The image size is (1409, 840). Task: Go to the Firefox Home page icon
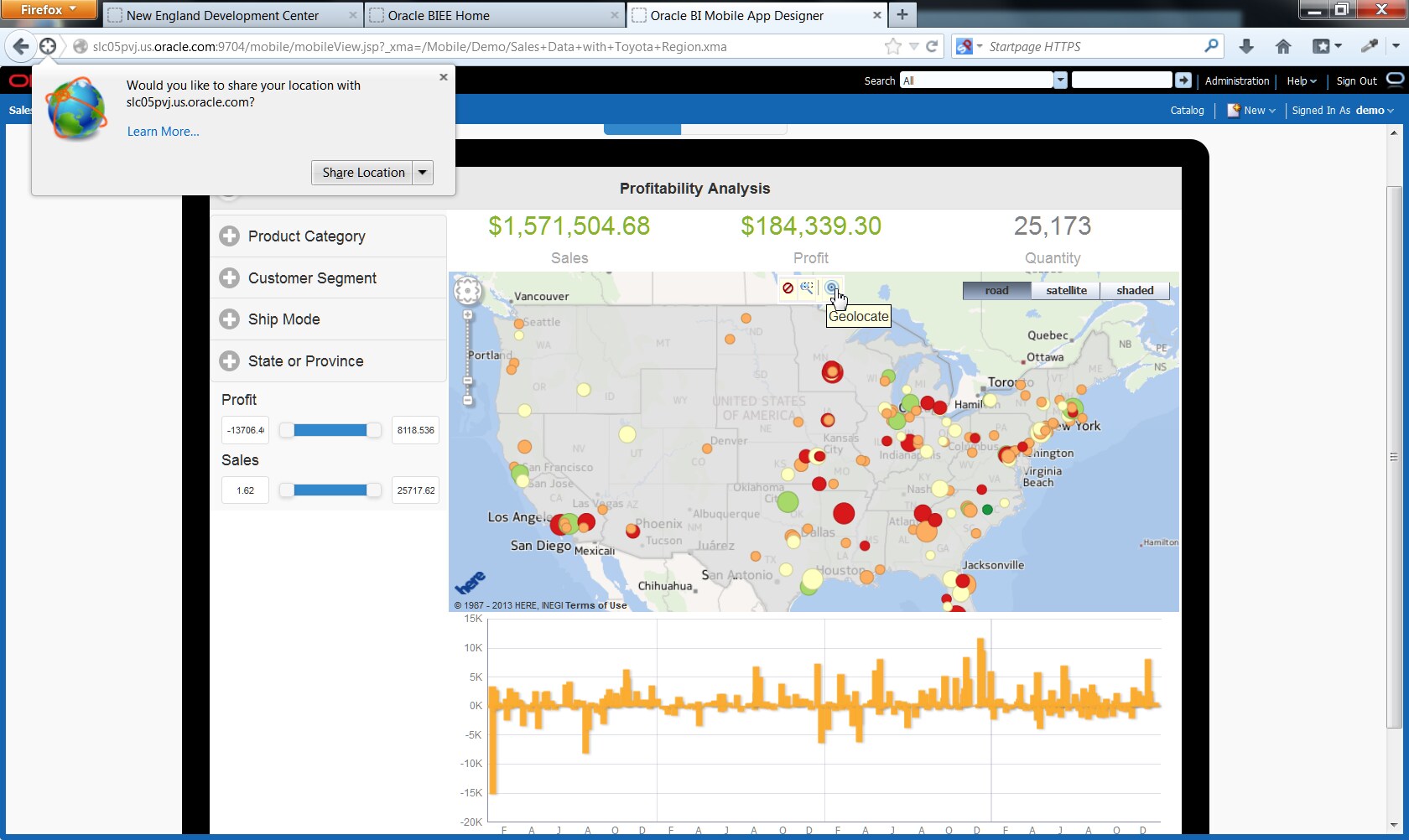[x=1283, y=47]
